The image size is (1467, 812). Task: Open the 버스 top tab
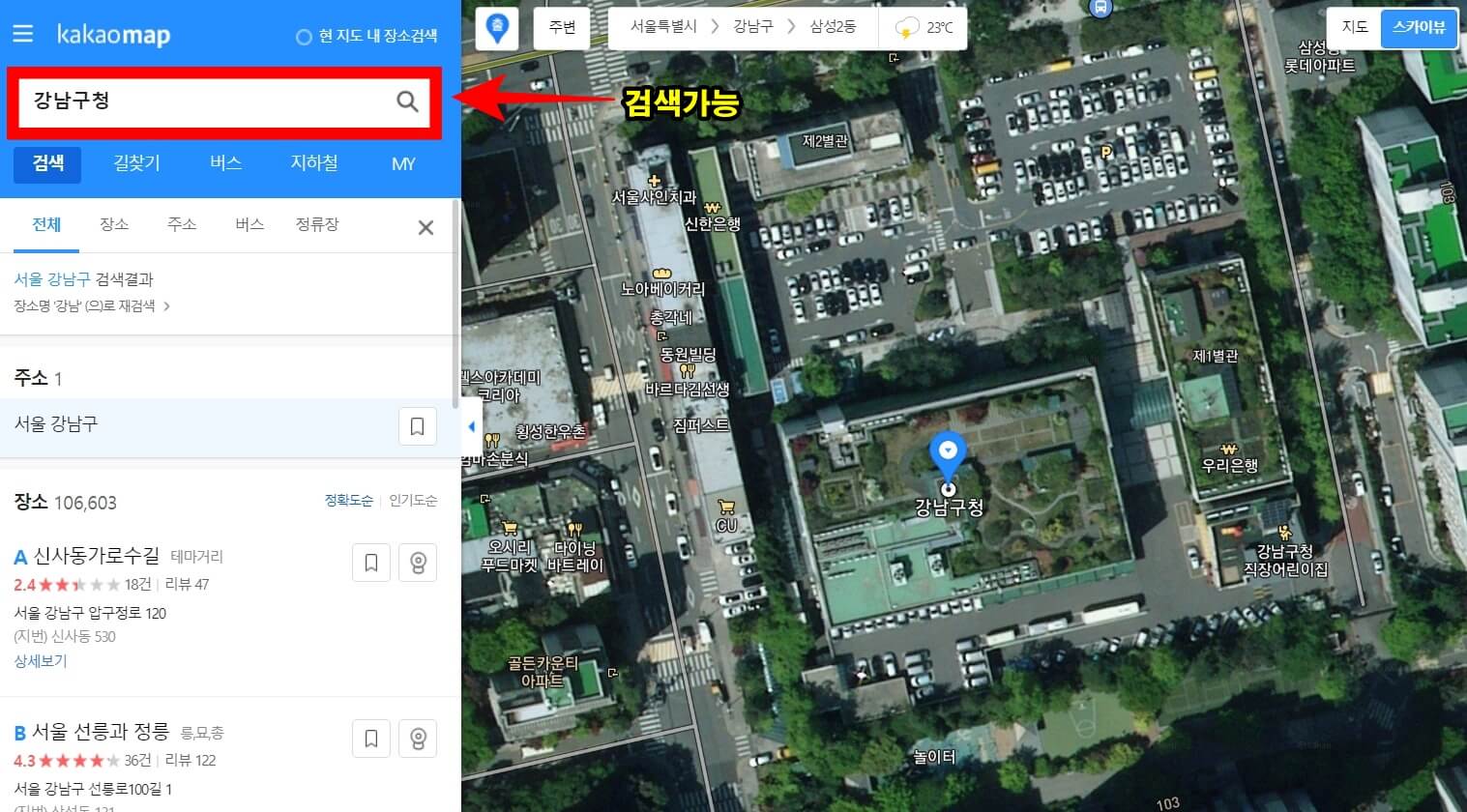(225, 164)
